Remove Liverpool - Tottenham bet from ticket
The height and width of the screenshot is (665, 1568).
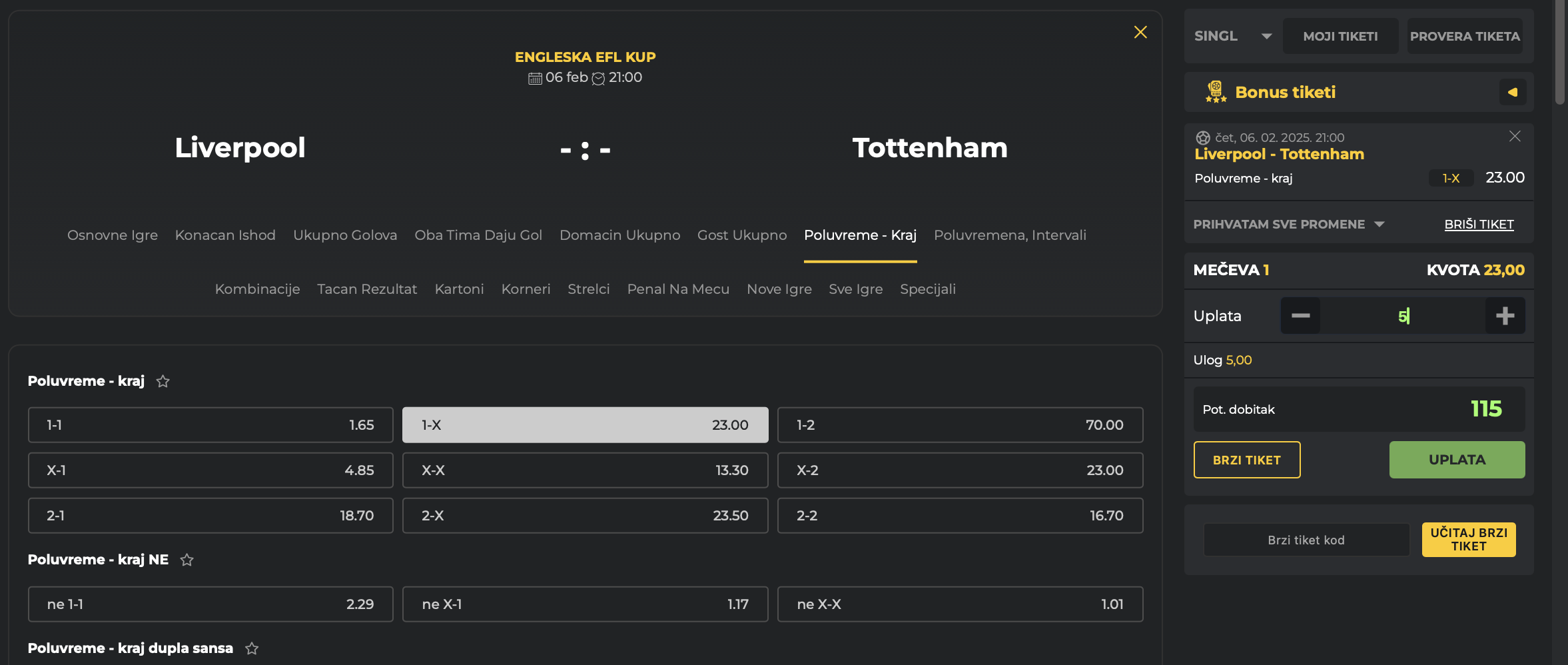tap(1515, 137)
